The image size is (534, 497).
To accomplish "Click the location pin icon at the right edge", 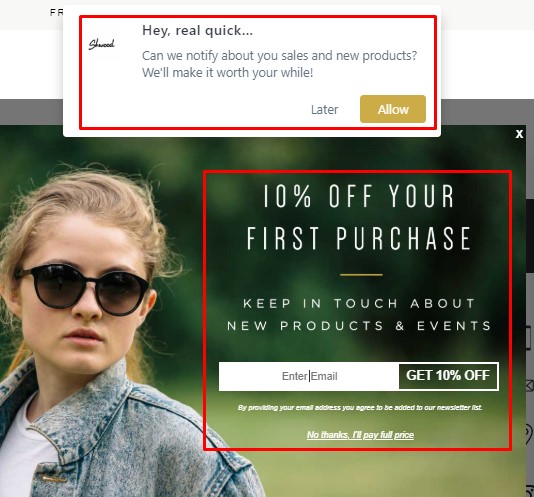I will 530,433.
